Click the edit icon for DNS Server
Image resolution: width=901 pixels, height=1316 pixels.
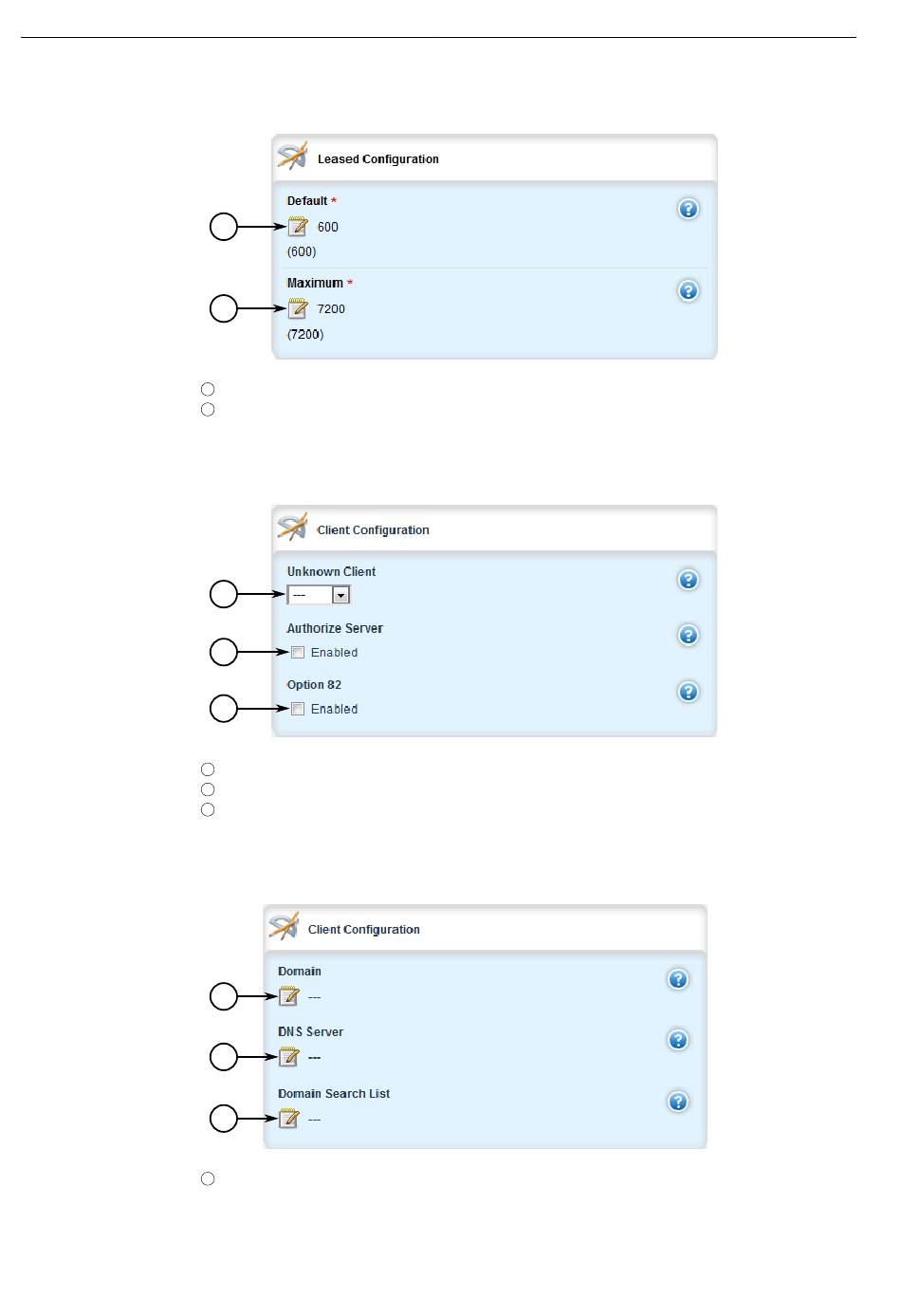[288, 1057]
